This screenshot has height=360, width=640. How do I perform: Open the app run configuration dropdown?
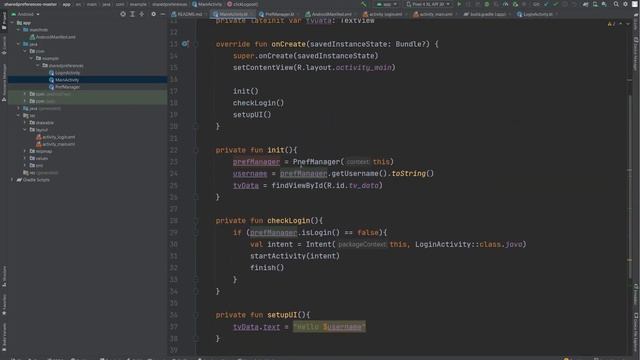[387, 4]
